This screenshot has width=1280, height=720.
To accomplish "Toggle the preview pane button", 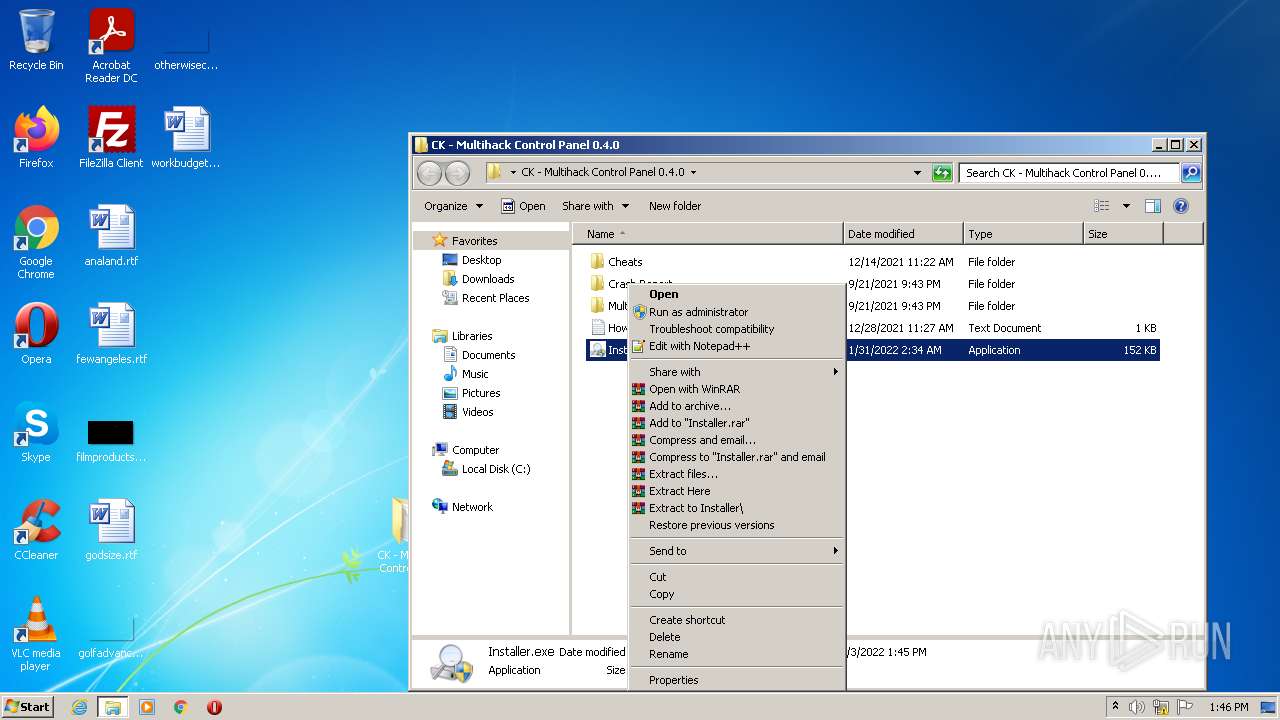I will [1152, 206].
